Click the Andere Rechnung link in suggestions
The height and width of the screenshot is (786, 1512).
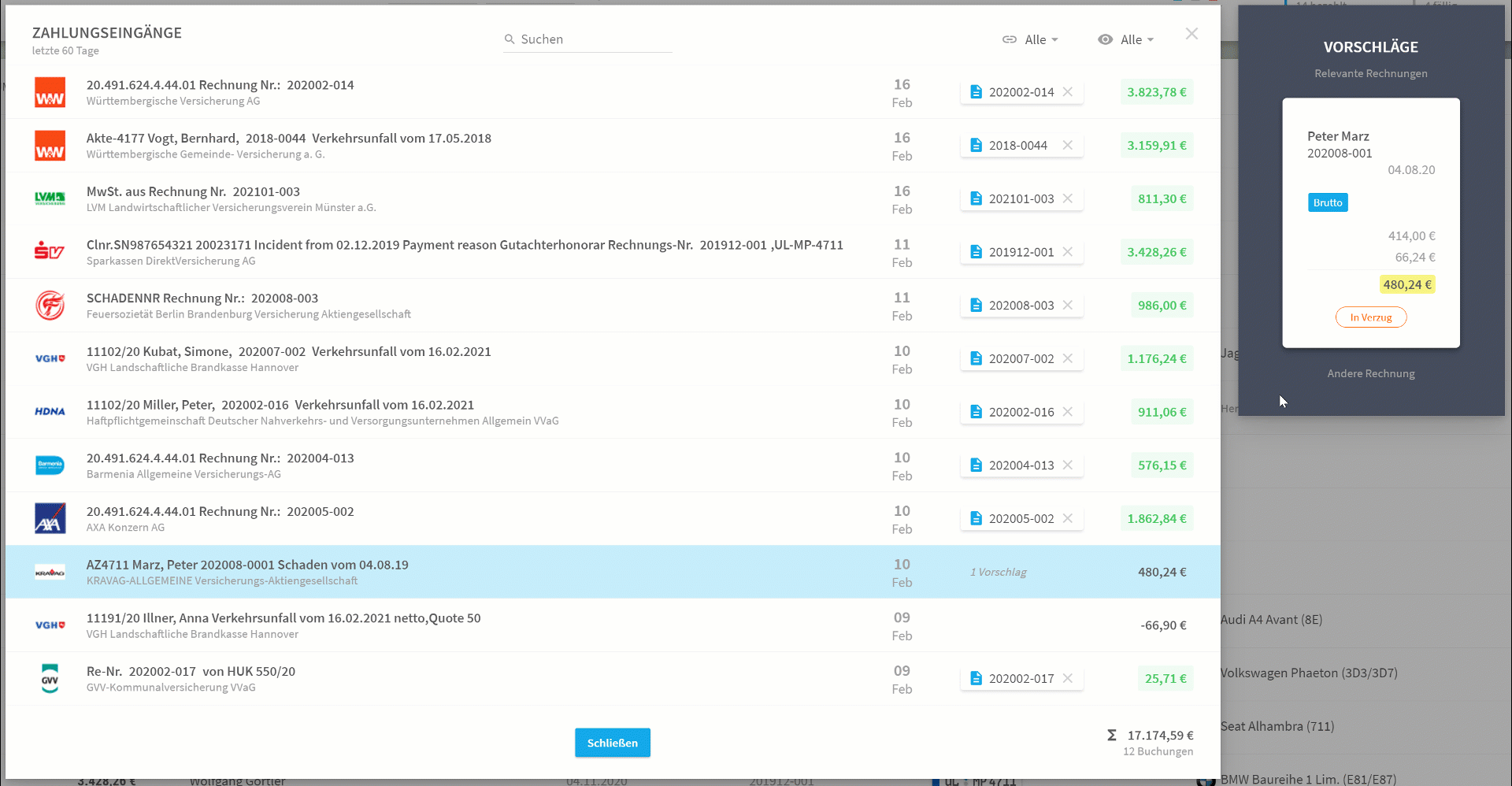[1371, 373]
